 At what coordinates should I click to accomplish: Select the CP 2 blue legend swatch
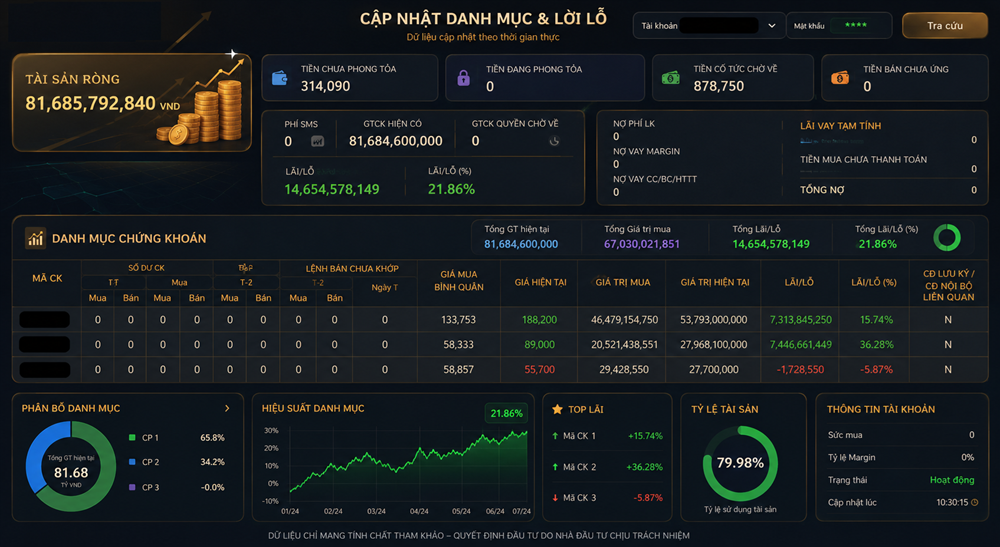[x=132, y=462]
